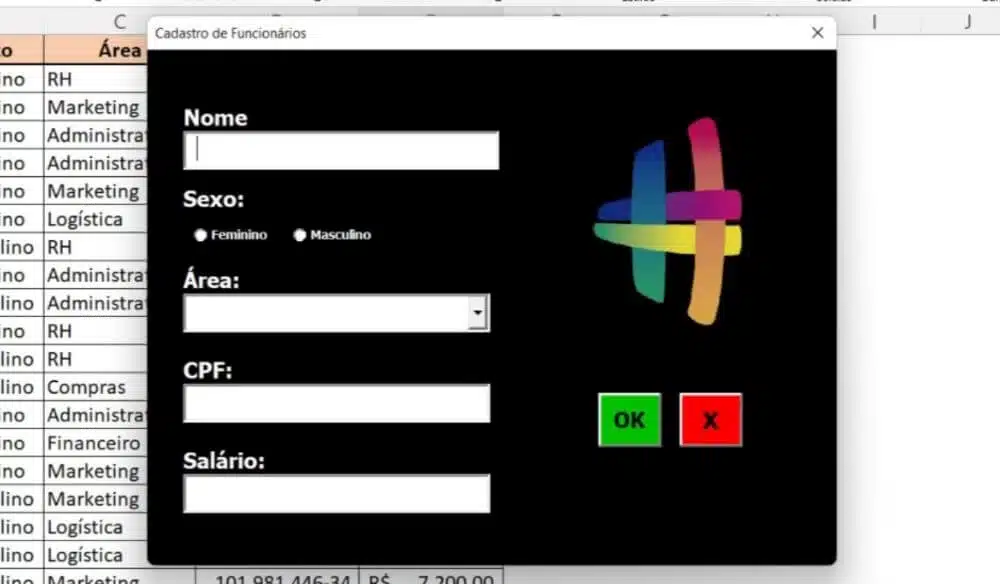
Task: Focus the CPF input box
Action: tap(337, 404)
